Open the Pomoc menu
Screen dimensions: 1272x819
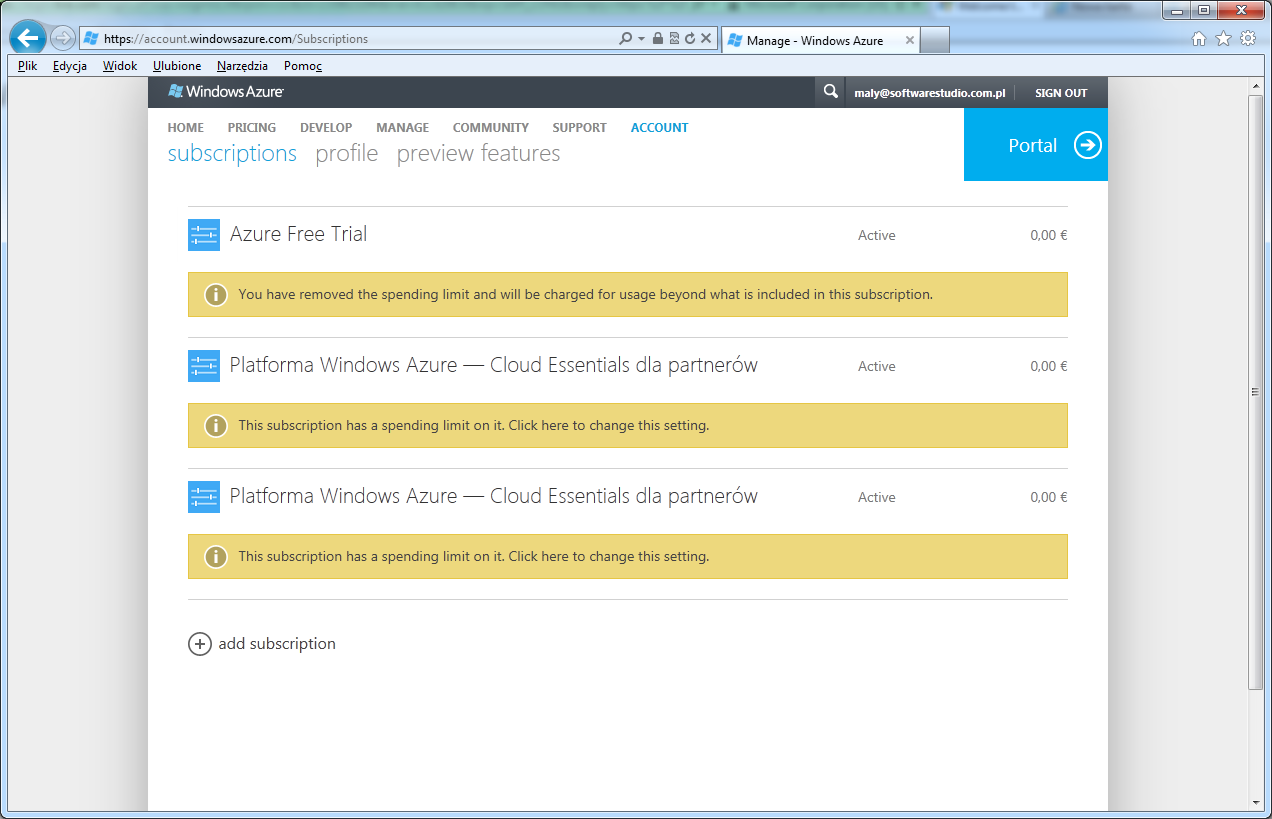pyautogui.click(x=303, y=66)
